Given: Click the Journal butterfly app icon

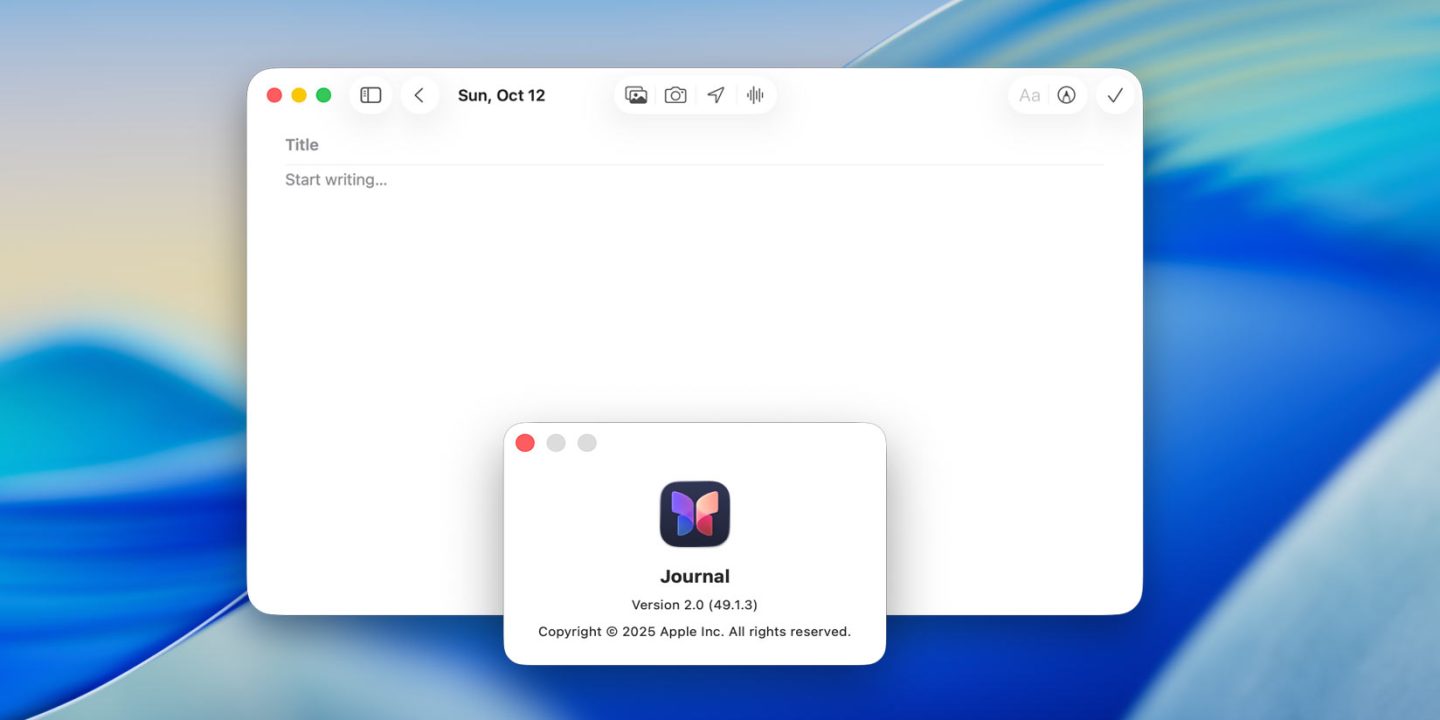Looking at the screenshot, I should (695, 514).
